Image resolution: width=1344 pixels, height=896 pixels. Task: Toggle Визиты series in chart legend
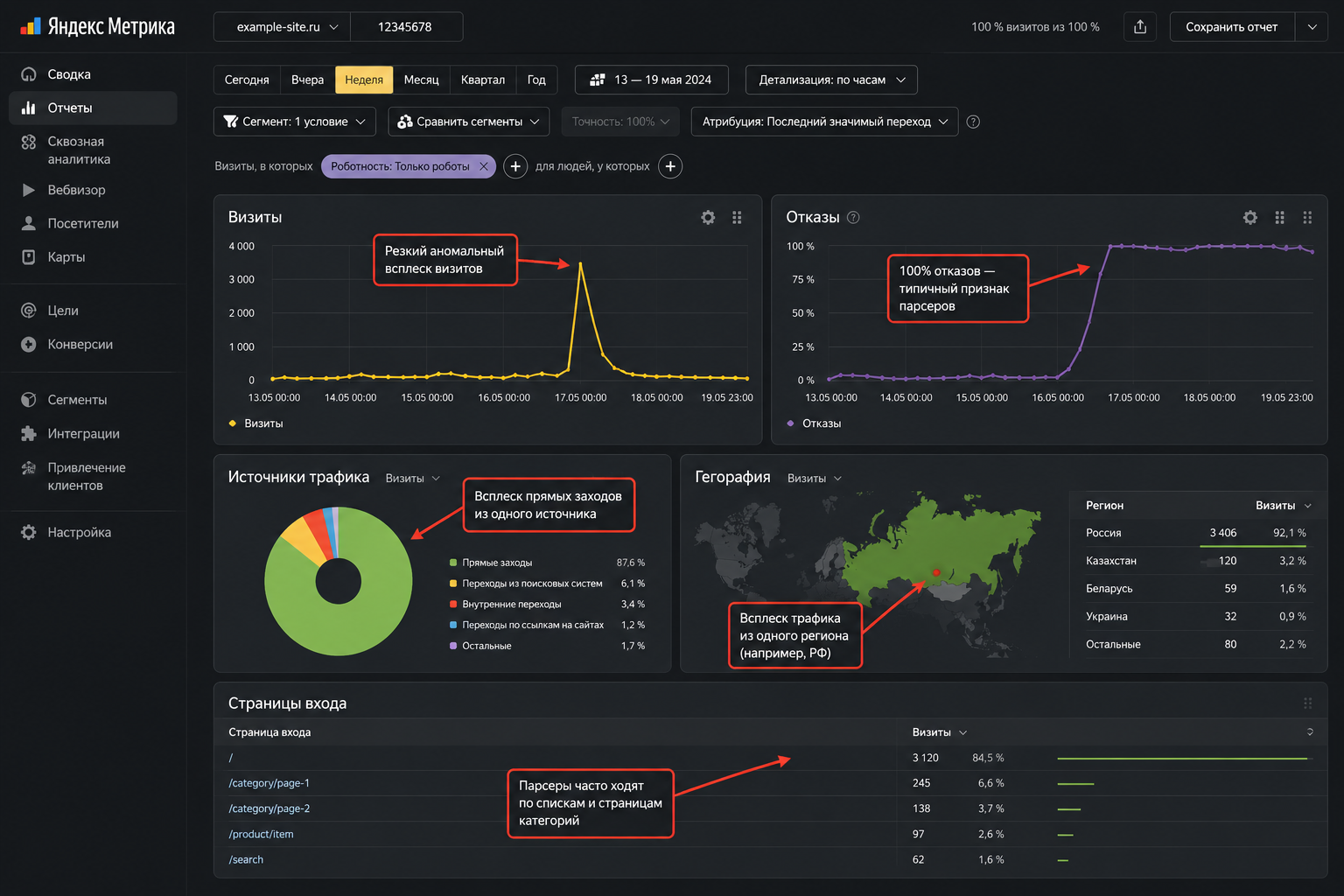coord(255,423)
